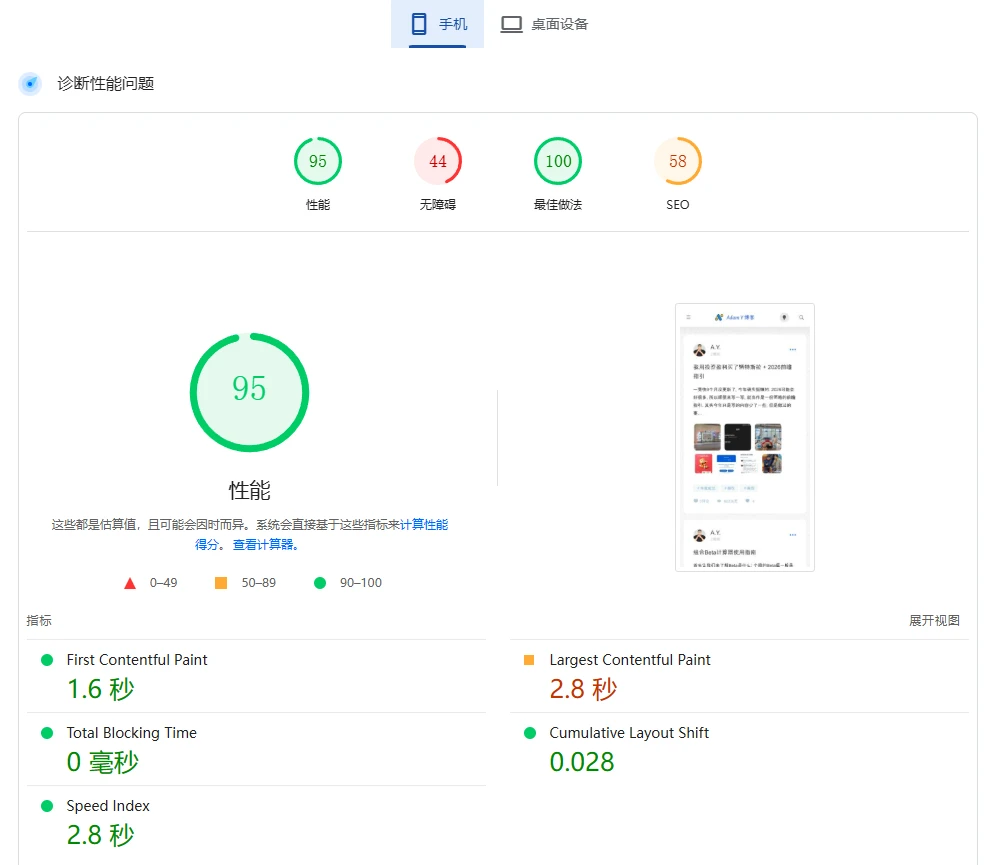Image resolution: width=996 pixels, height=865 pixels.
Task: Click the orange square beside Largest Contentful Paint
Action: tap(529, 660)
